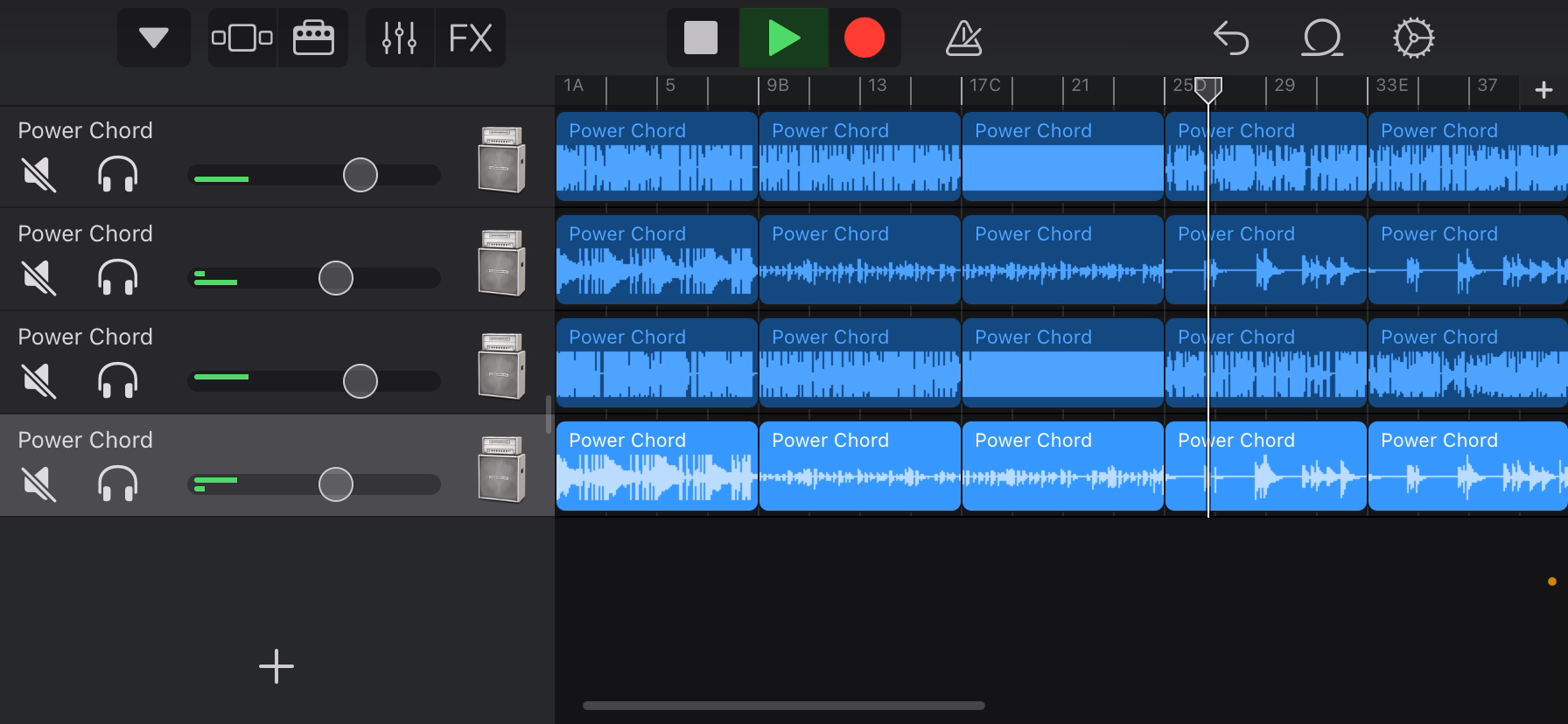Select third track's region at section 33E
Image resolution: width=1568 pixels, height=724 pixels.
[1468, 363]
